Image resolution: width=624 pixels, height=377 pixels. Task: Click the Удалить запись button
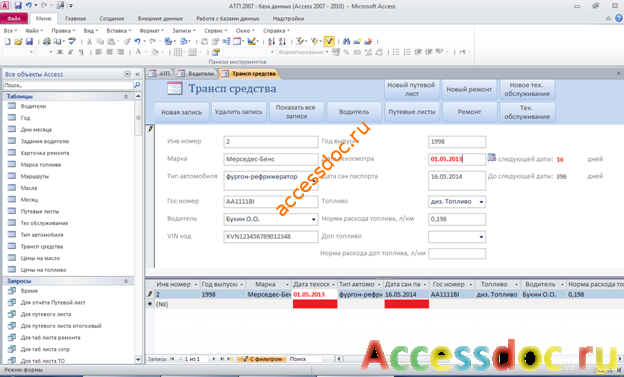click(x=238, y=112)
